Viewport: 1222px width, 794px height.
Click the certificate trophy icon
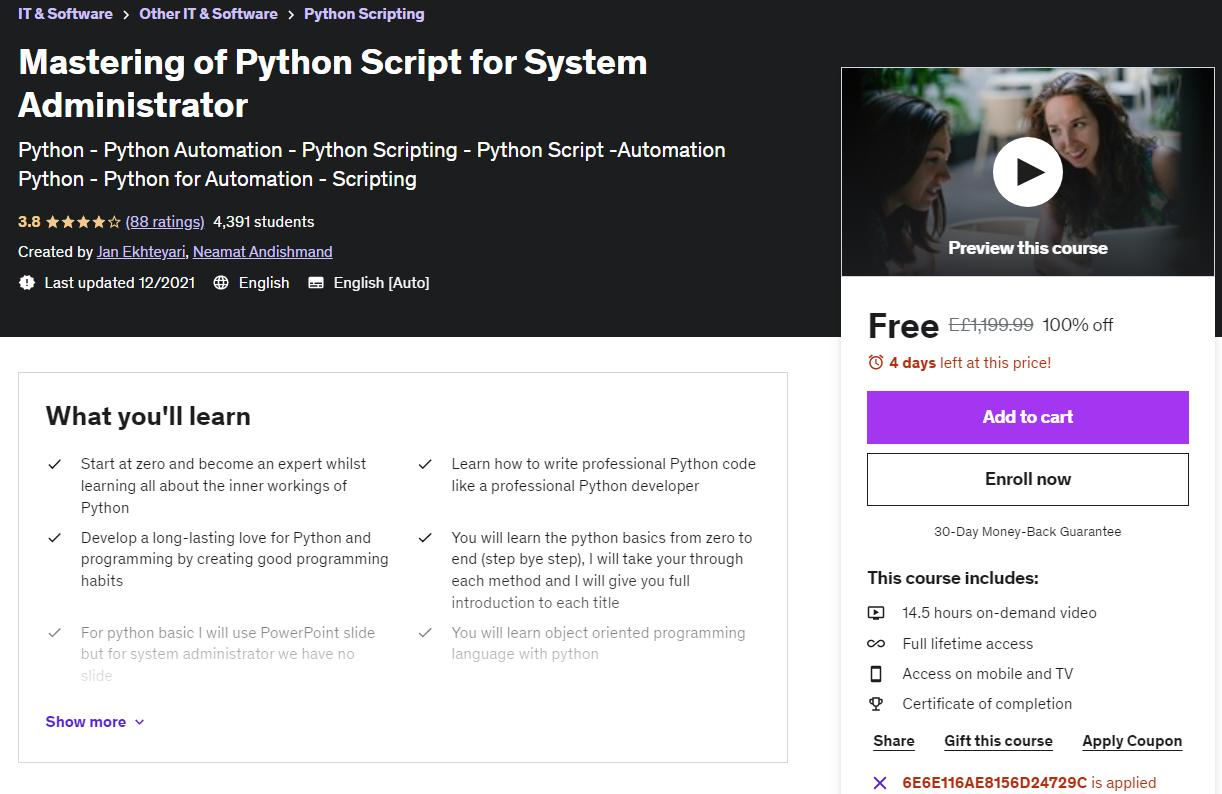876,704
